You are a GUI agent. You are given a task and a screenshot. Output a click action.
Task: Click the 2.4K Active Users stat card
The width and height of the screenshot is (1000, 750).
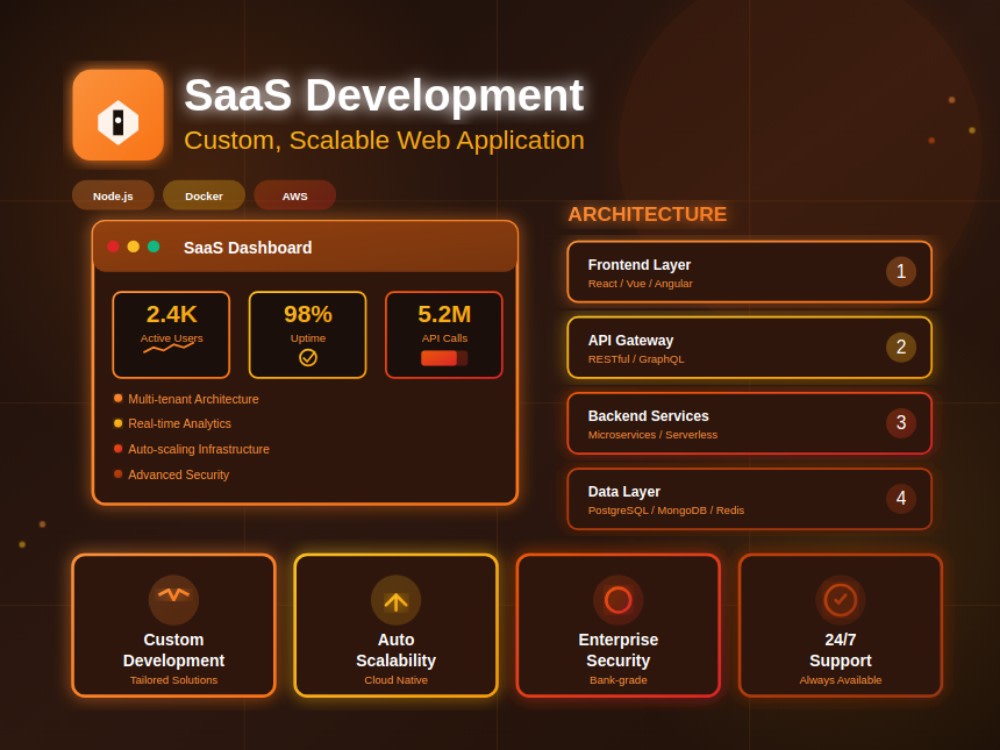(x=171, y=335)
